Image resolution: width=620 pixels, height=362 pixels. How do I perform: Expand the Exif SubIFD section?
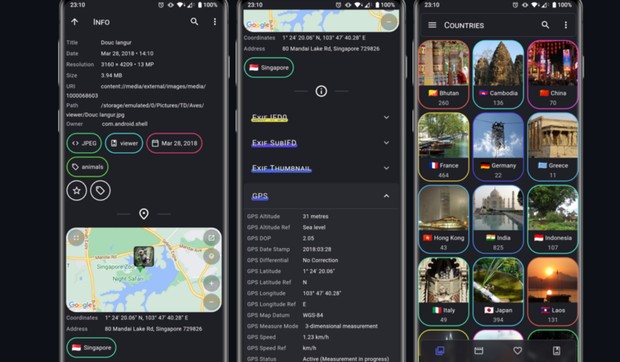click(321, 143)
